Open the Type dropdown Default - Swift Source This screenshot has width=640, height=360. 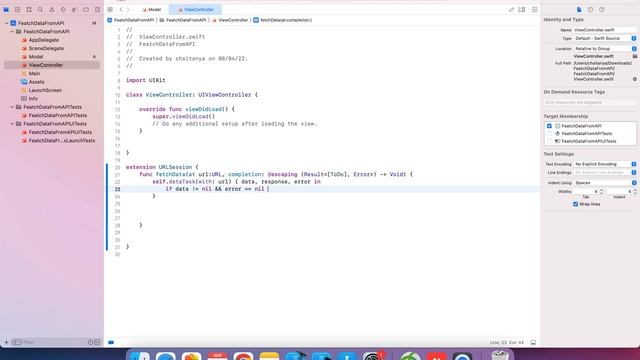coord(604,38)
